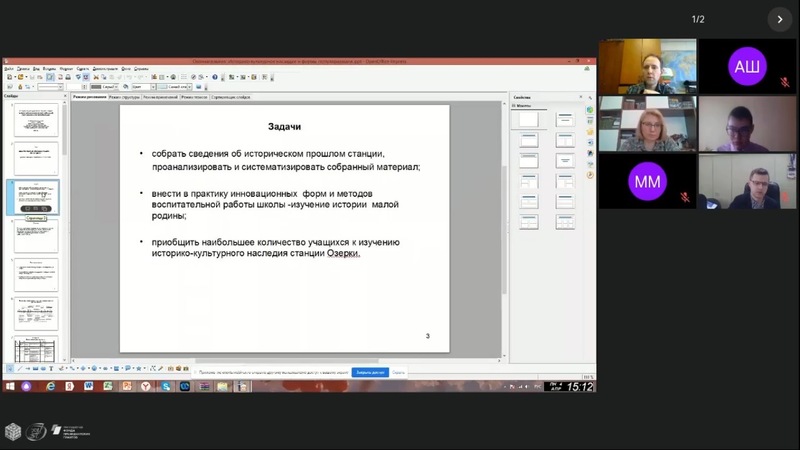Select the arrow selection tool in drawing toolbar
Viewport: 800px width, 450px height.
(x=10, y=367)
